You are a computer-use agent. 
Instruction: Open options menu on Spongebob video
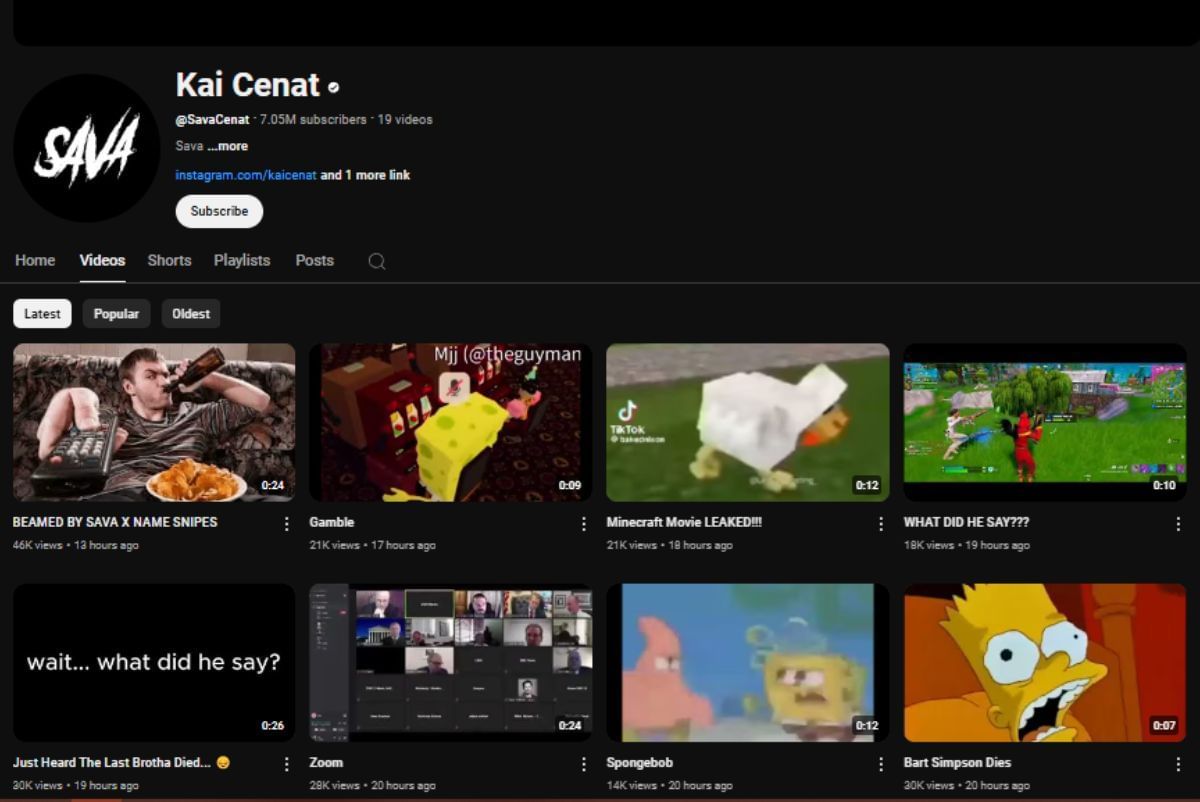point(881,762)
